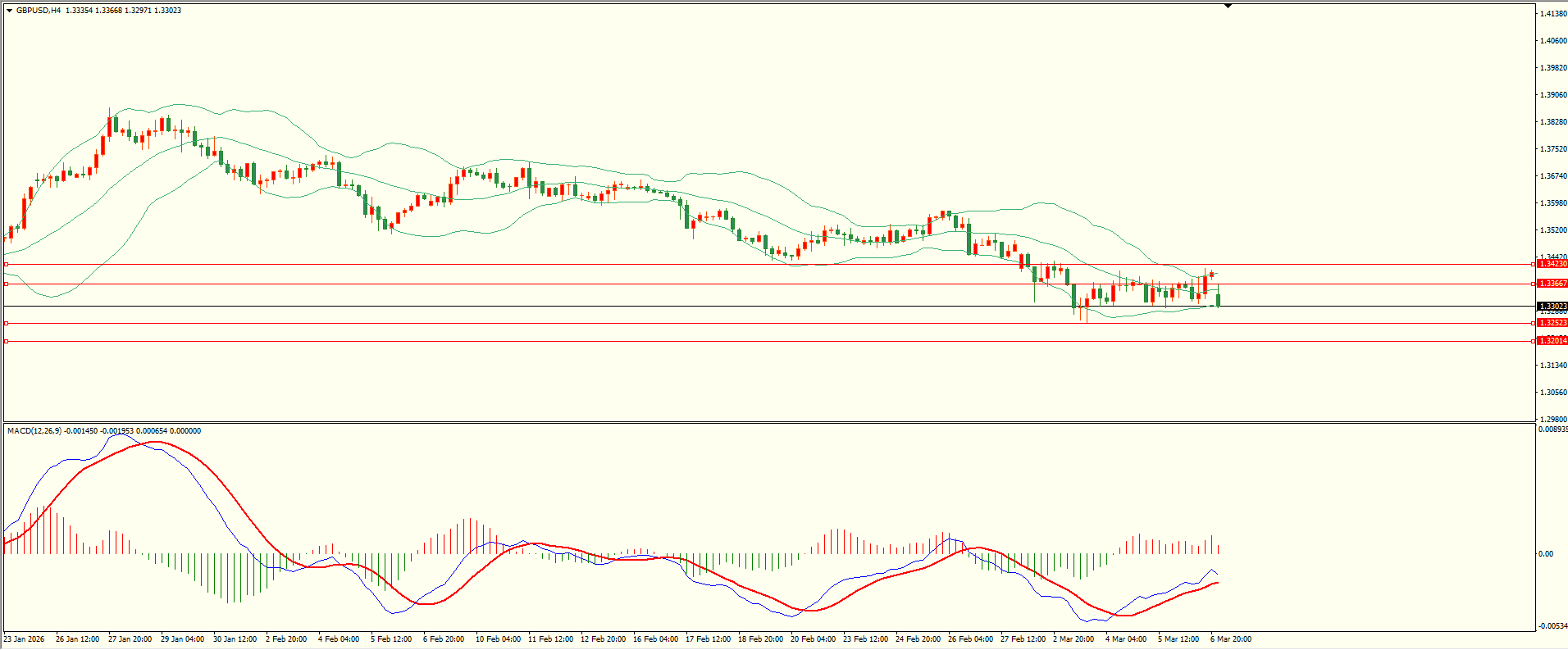Click the 6 Mar 20:00 time axis label
This screenshot has width=1568, height=650.
pos(1230,639)
